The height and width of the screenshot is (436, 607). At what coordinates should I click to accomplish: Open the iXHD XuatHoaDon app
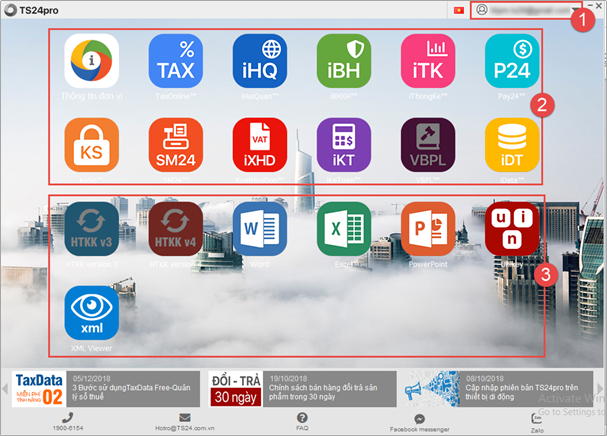coord(260,145)
